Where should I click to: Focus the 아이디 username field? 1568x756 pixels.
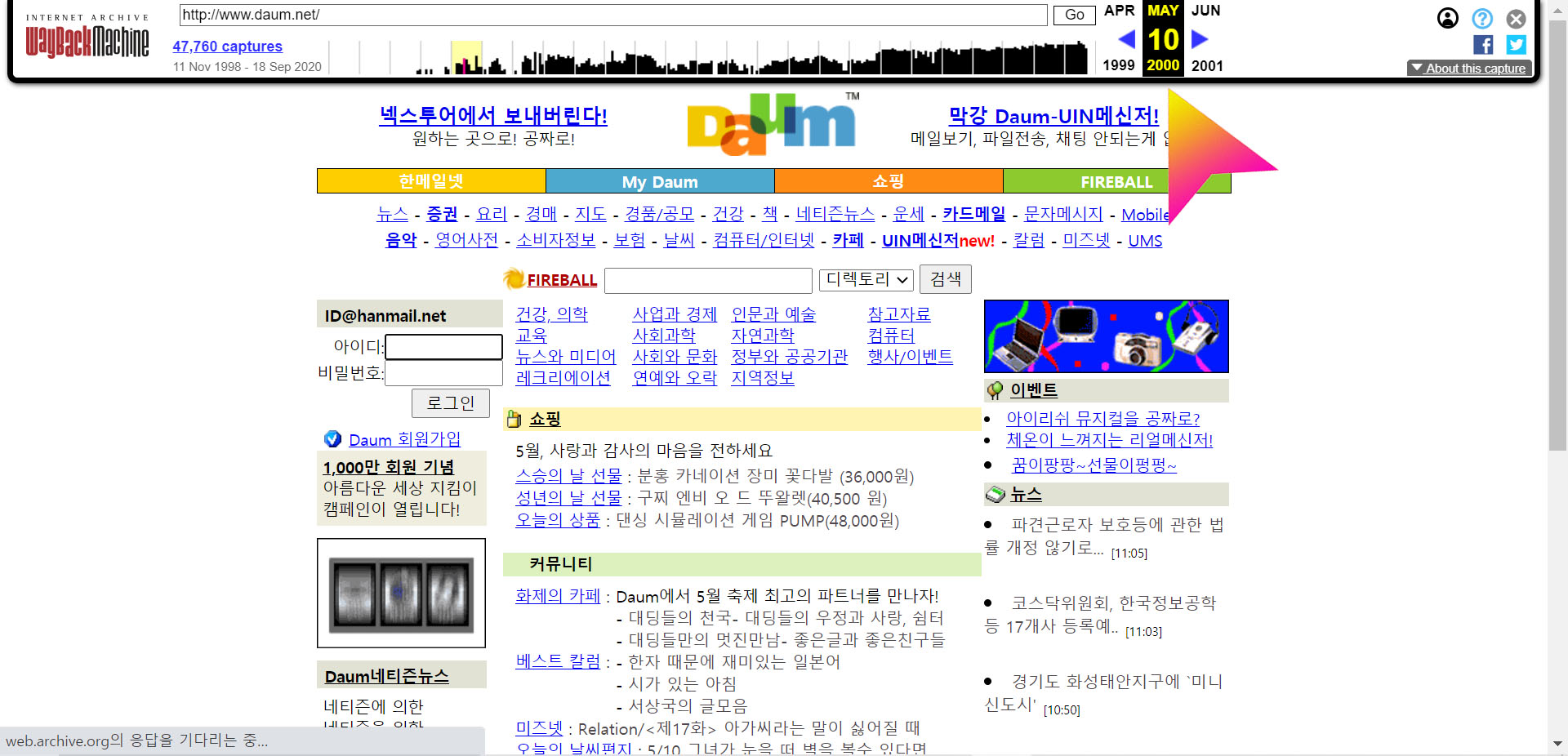443,347
